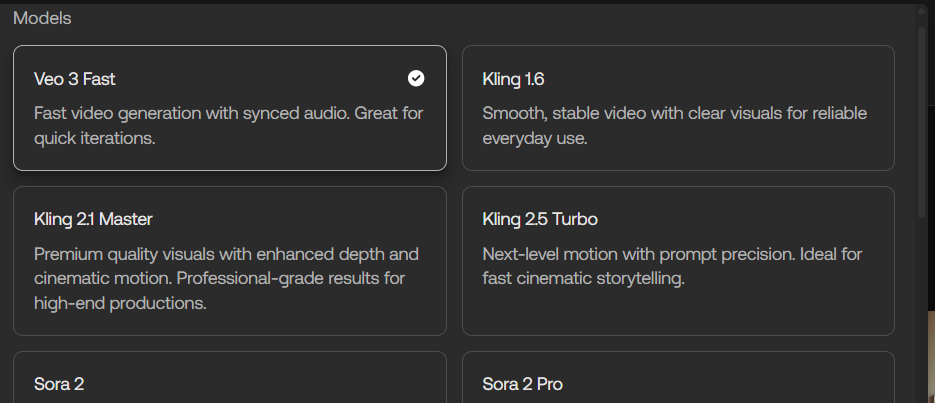The height and width of the screenshot is (403, 935).
Task: Click the 'Kling 2.1 Master' title text
Action: tap(93, 219)
